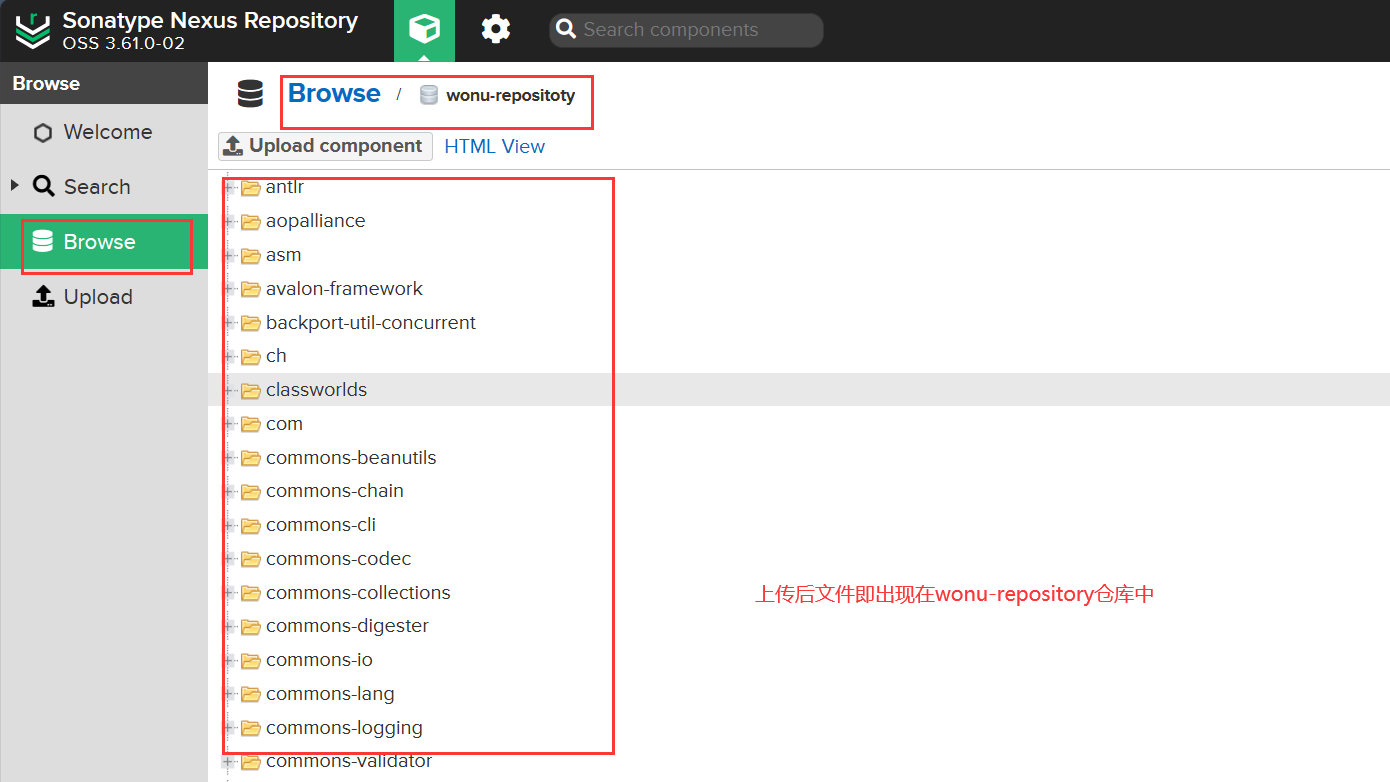Screen dimensions: 1390x782
Task: Click the Upload component button
Action: click(x=325, y=146)
